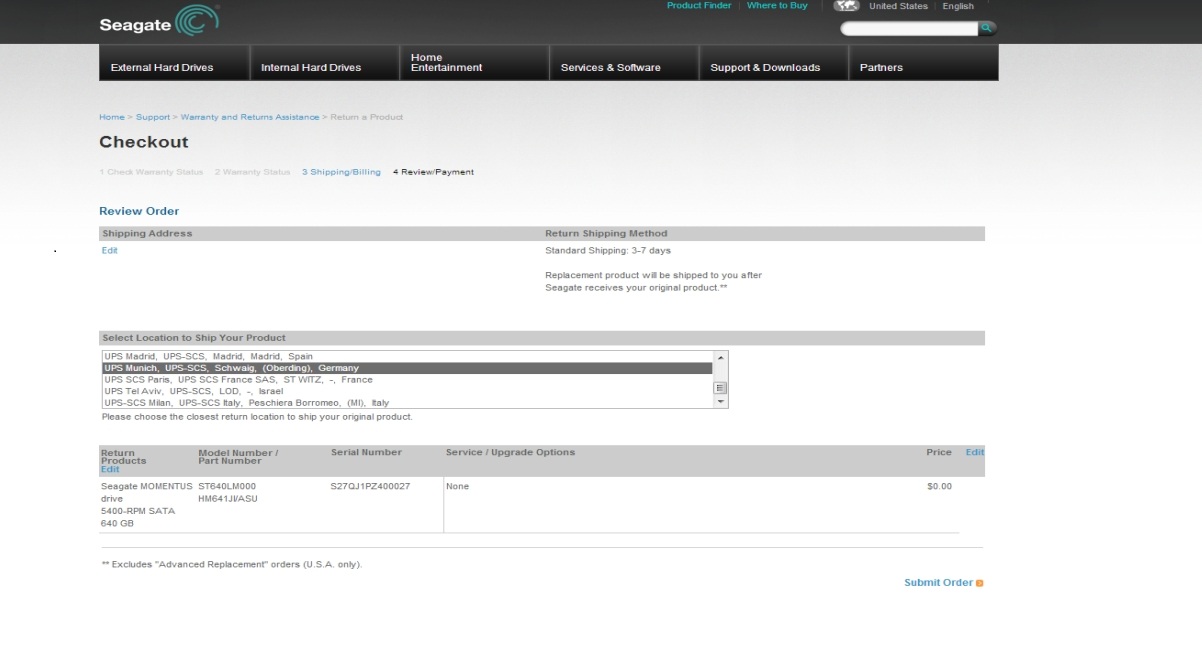This screenshot has width=1202, height=647.
Task: Open External Hard Drives menu
Action: point(174,62)
